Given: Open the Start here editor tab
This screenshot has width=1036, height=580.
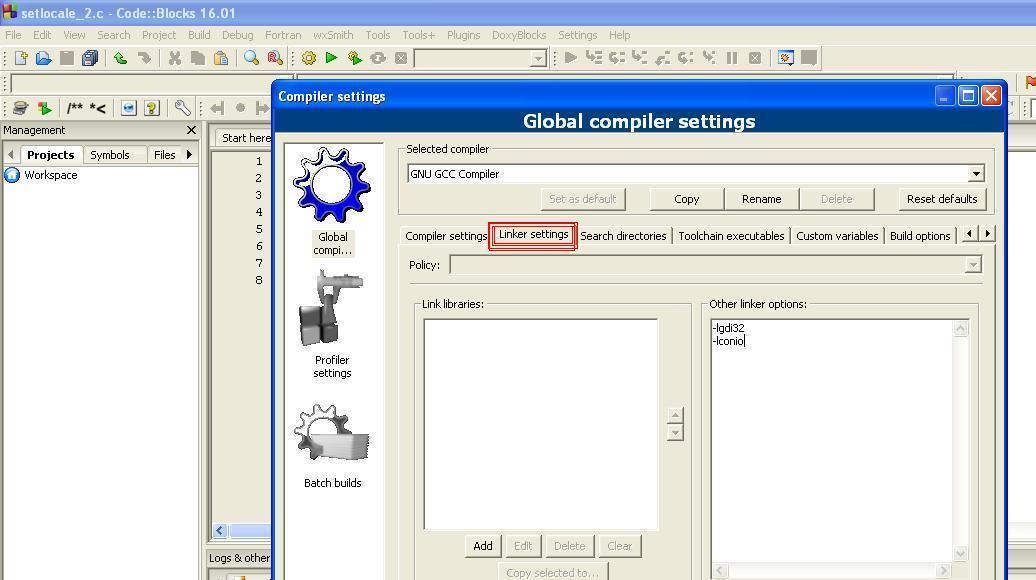Looking at the screenshot, I should [x=243, y=137].
